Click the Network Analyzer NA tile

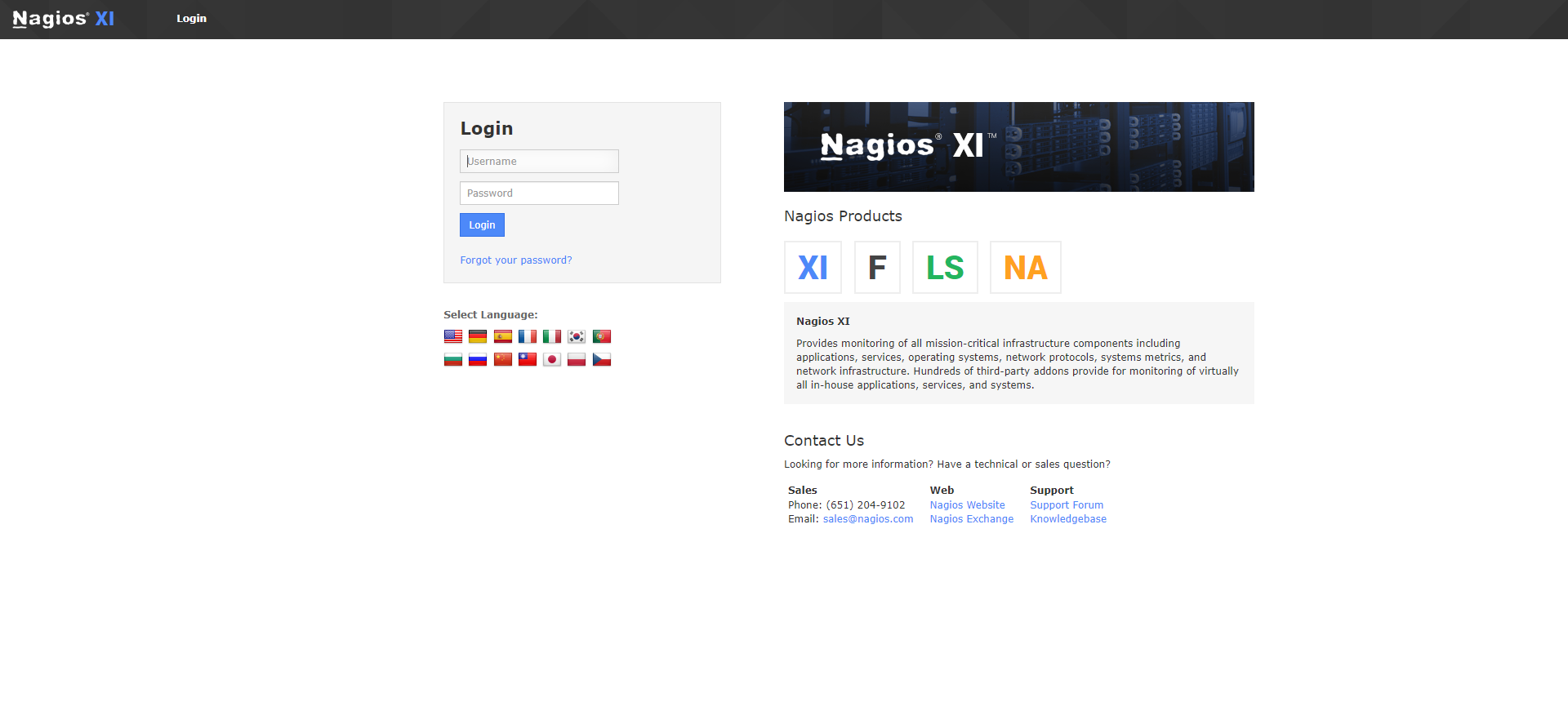[x=1026, y=267]
